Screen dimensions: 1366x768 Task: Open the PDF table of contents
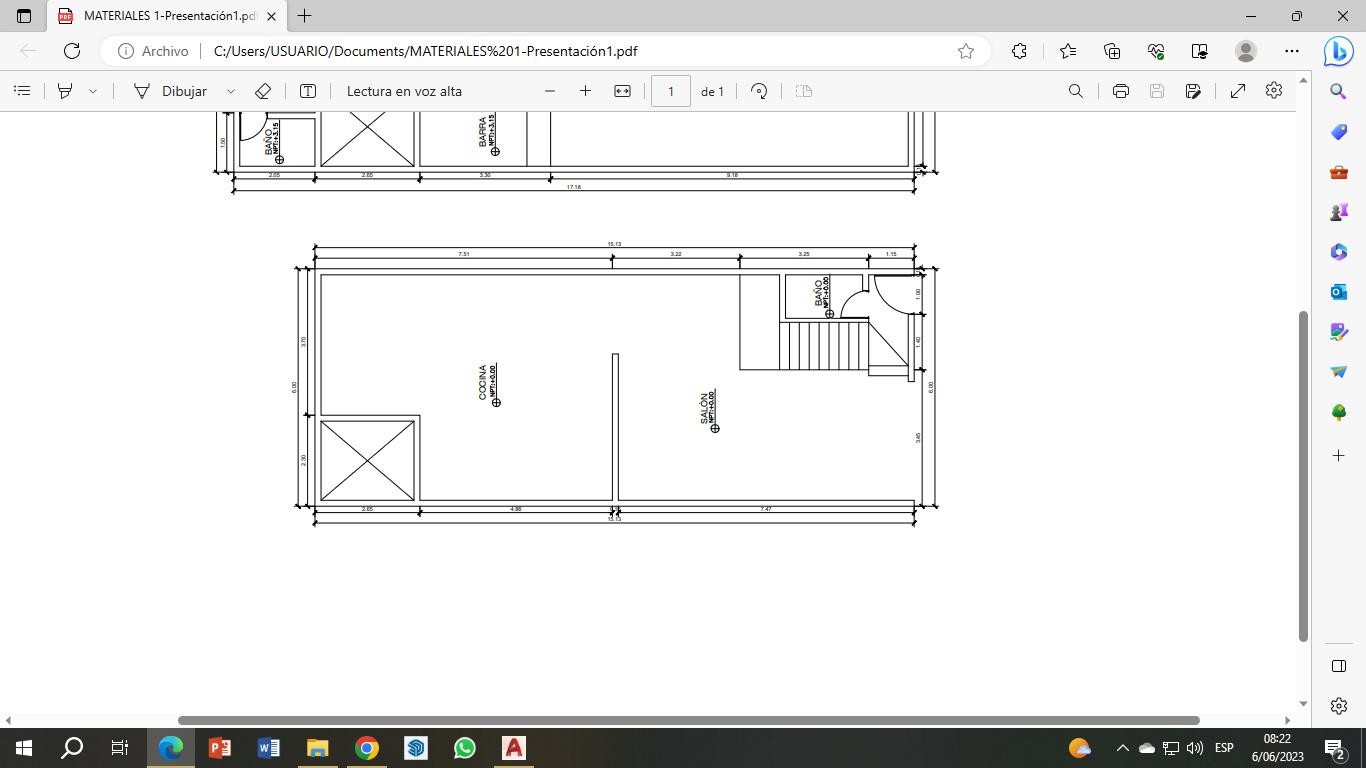pos(22,91)
